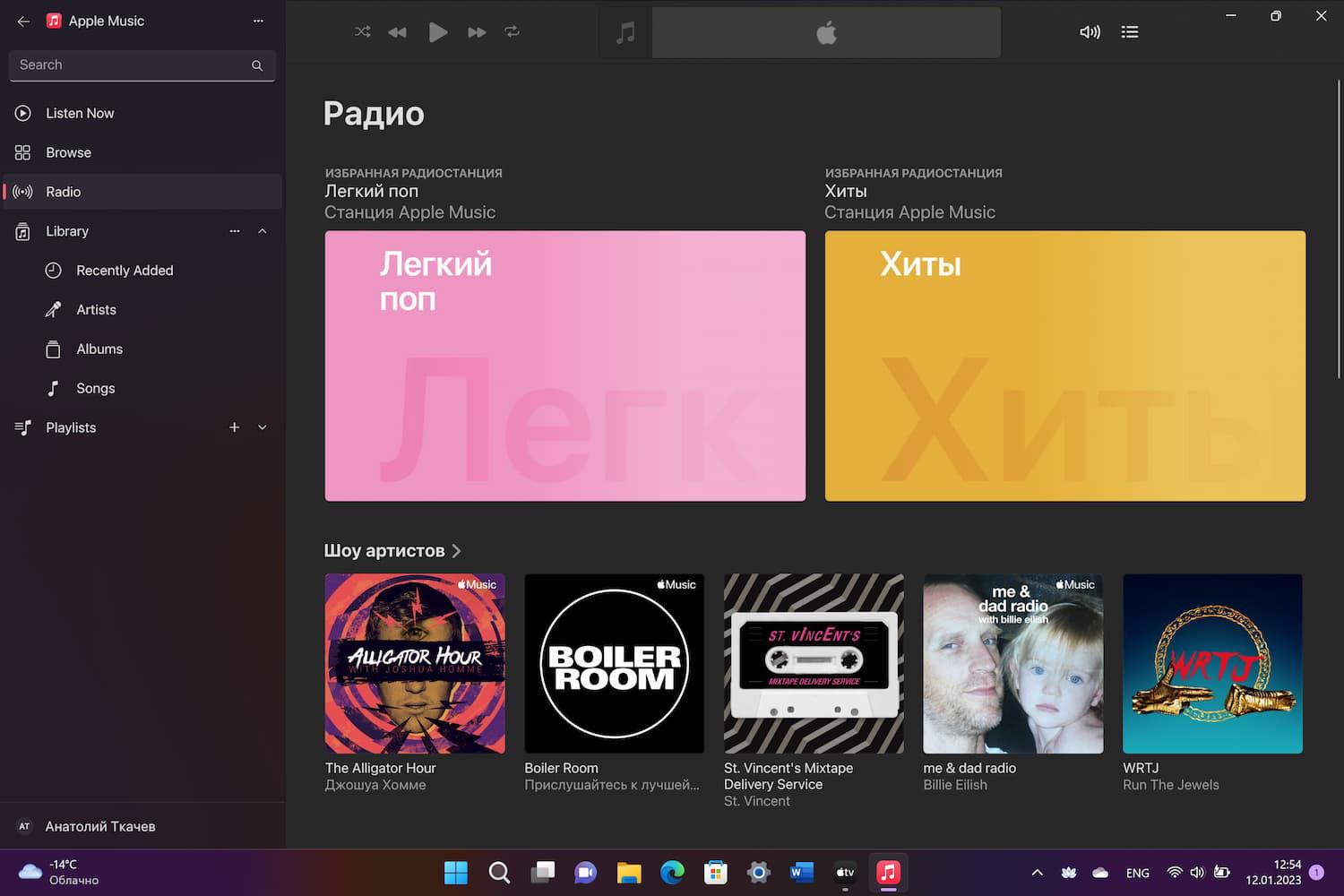Click Apple Music icon on taskbar

coord(888,872)
